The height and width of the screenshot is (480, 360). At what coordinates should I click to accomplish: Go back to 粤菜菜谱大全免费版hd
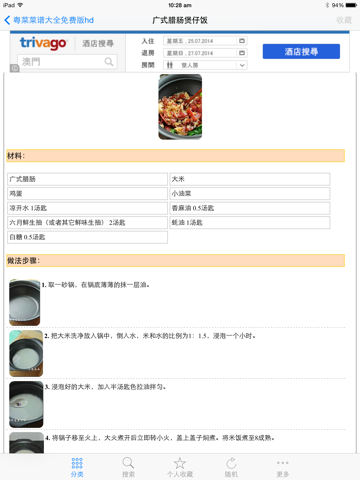tap(49, 20)
